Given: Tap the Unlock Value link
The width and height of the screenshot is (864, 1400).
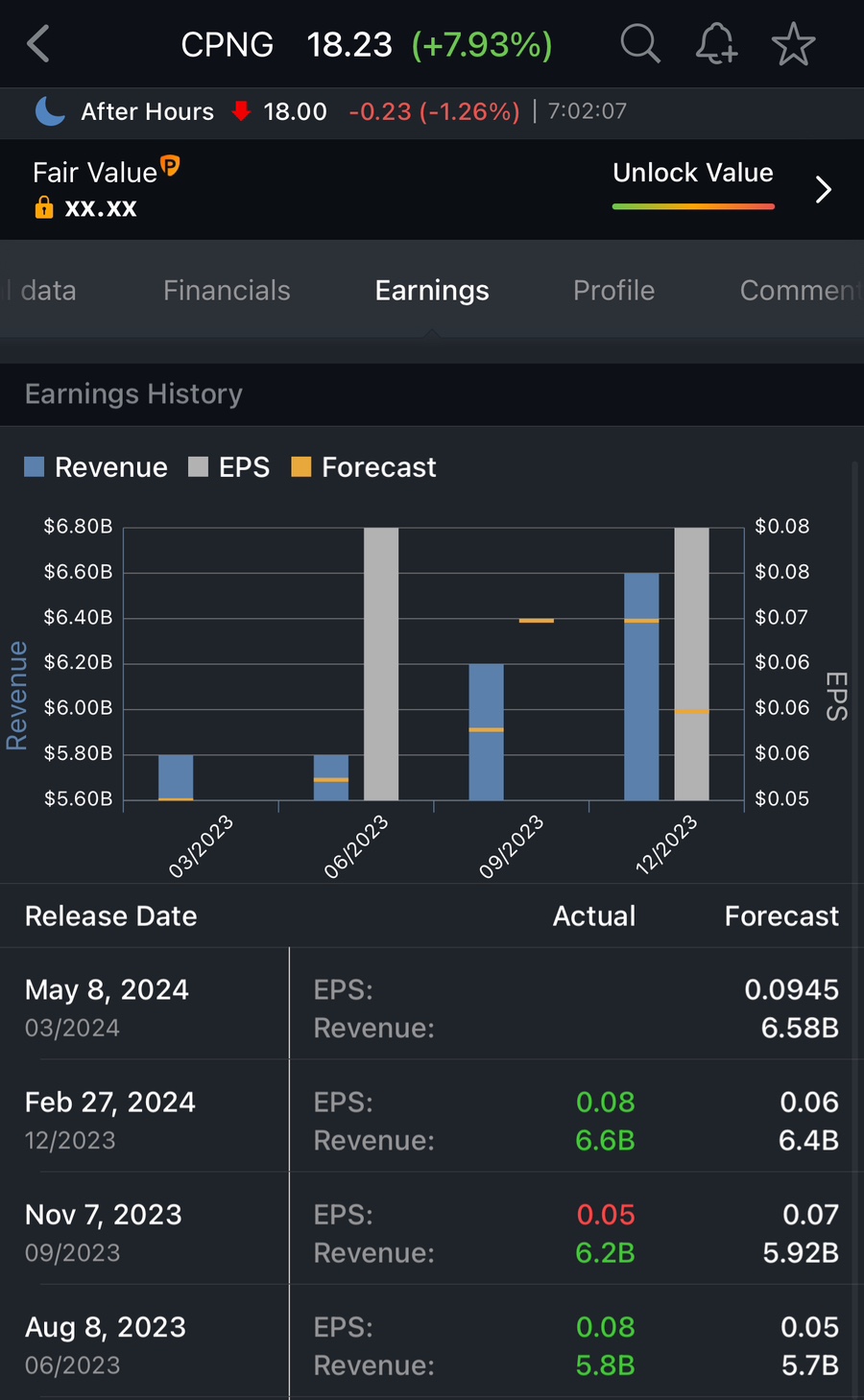Looking at the screenshot, I should [x=693, y=173].
